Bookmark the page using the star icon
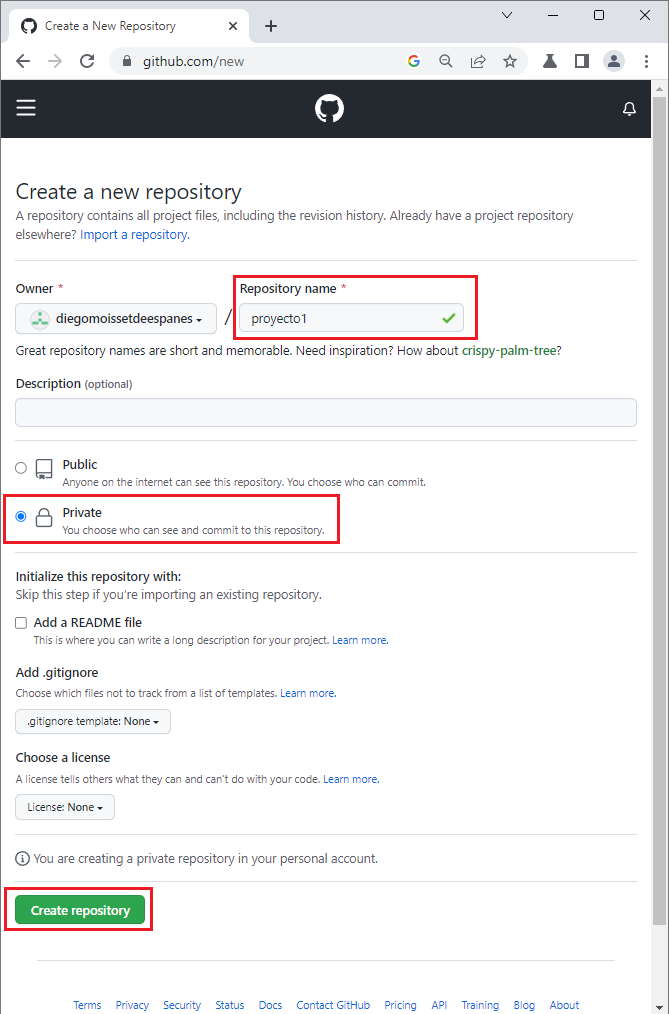669x1014 pixels. pyautogui.click(x=510, y=61)
